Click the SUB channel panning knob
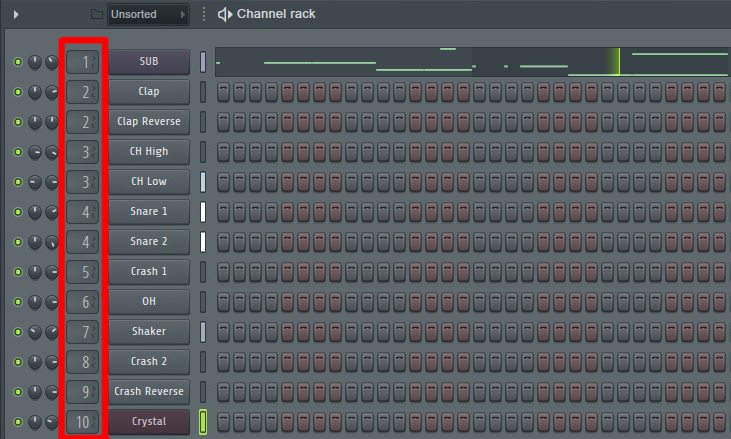This screenshot has height=439, width=731. (x=35, y=62)
